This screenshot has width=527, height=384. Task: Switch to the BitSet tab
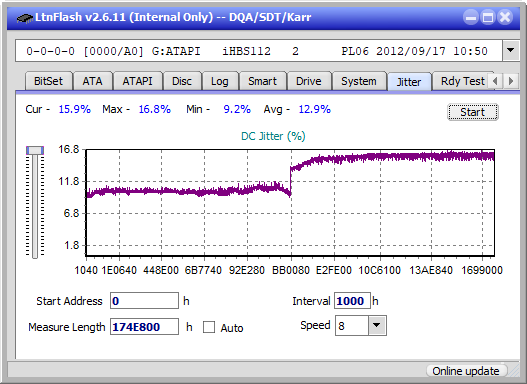pos(48,81)
